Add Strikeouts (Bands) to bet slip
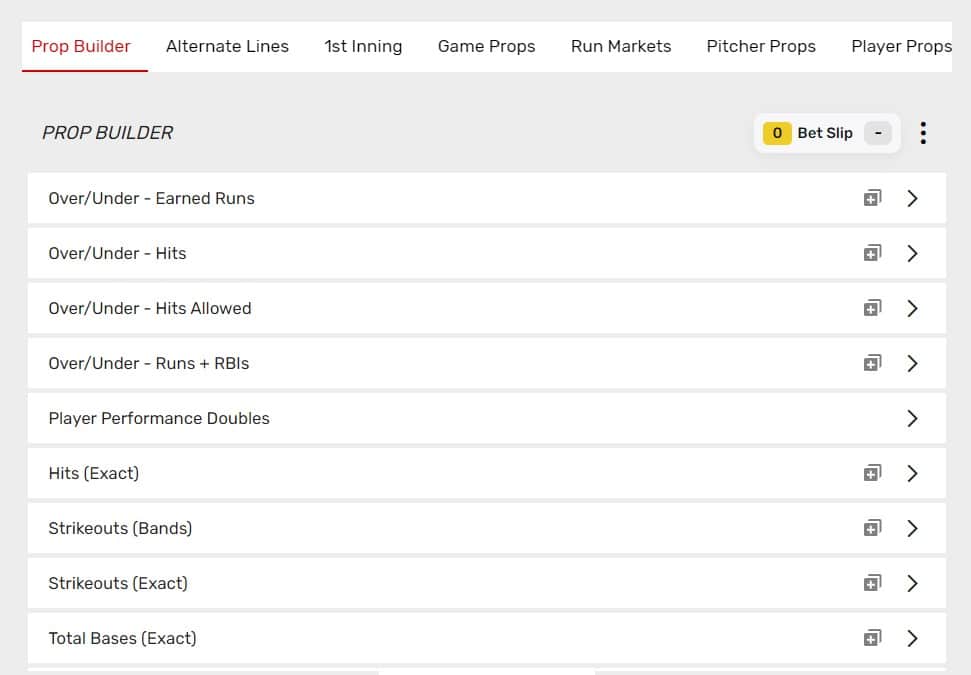This screenshot has width=971, height=675. 872,528
